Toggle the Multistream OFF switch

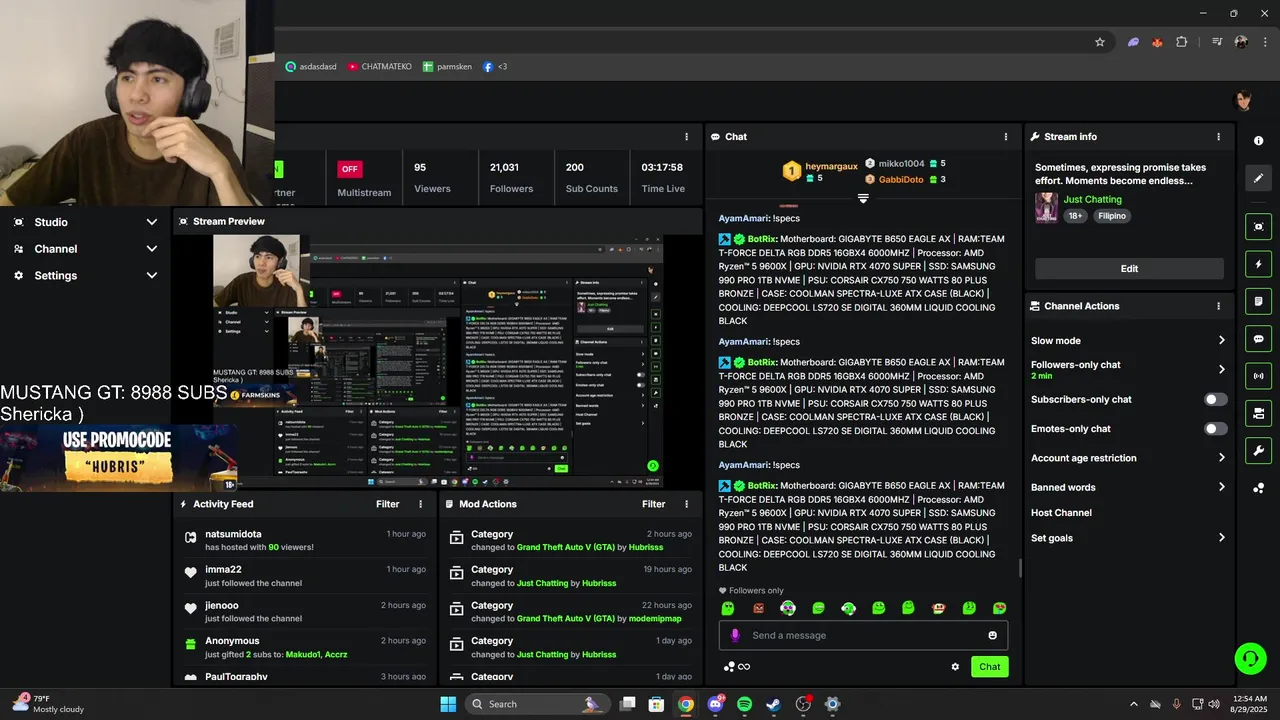click(x=349, y=168)
